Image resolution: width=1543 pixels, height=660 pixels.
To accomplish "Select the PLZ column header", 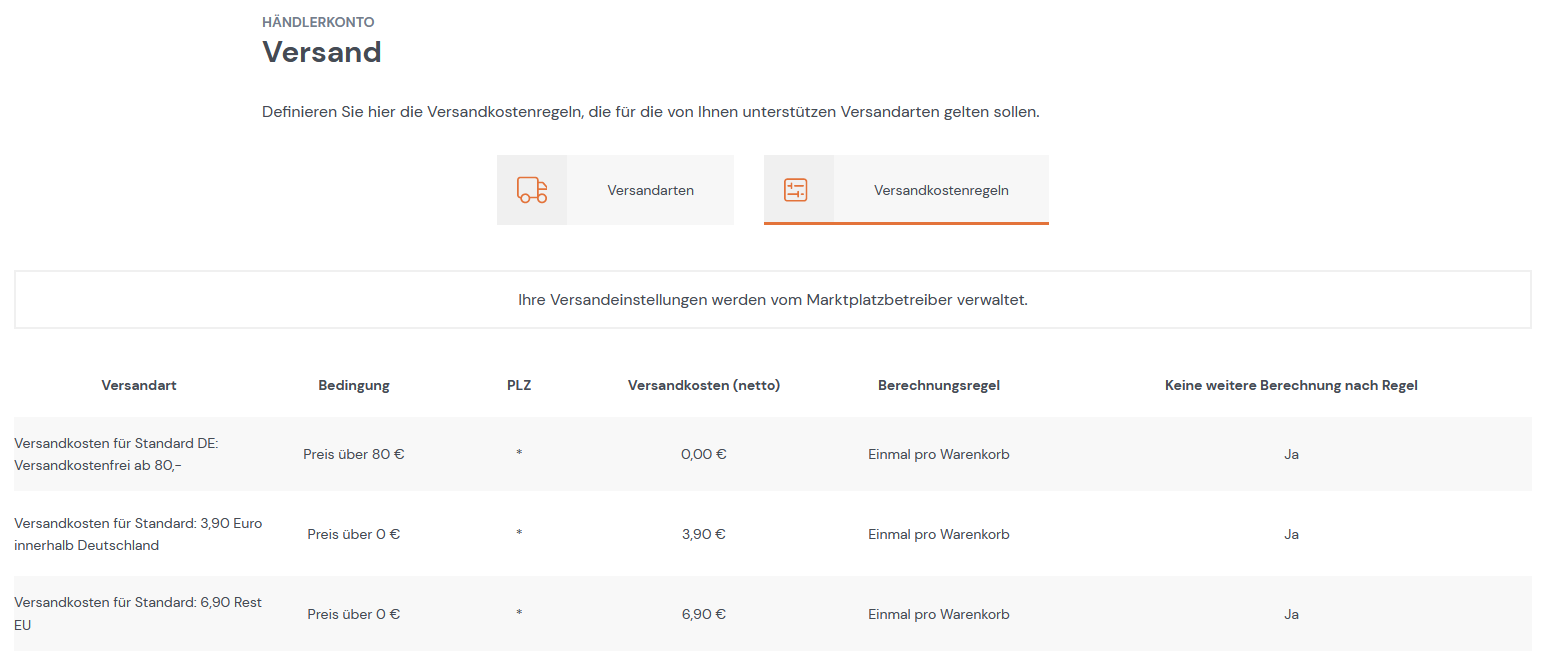I will (x=519, y=385).
